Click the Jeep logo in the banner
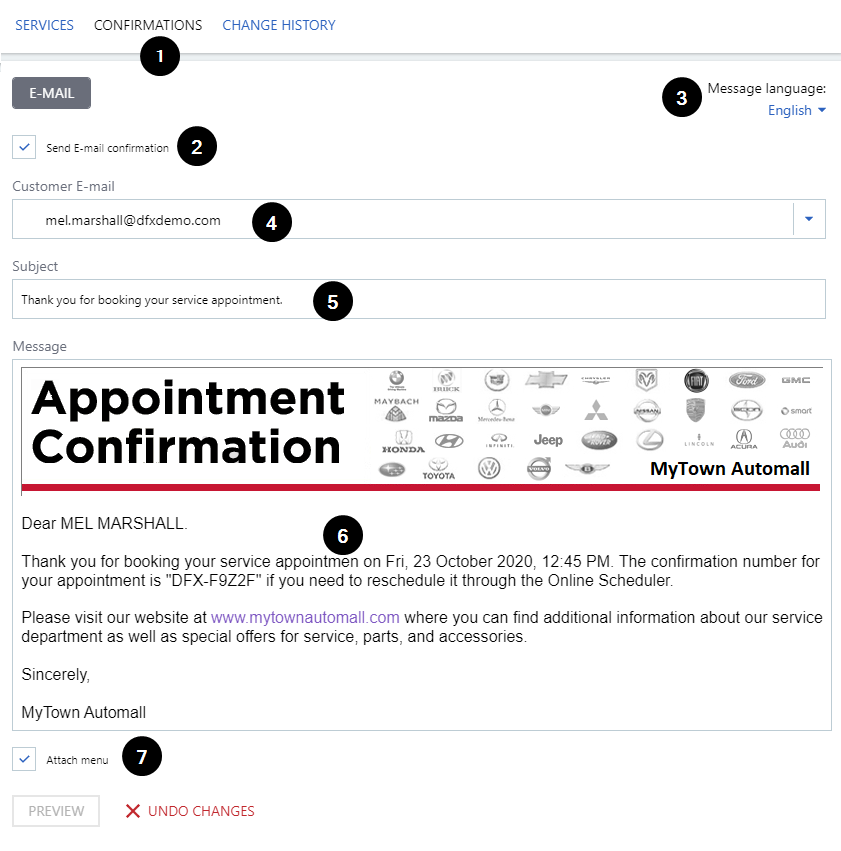Screen dimensions: 841x851 tap(548, 440)
